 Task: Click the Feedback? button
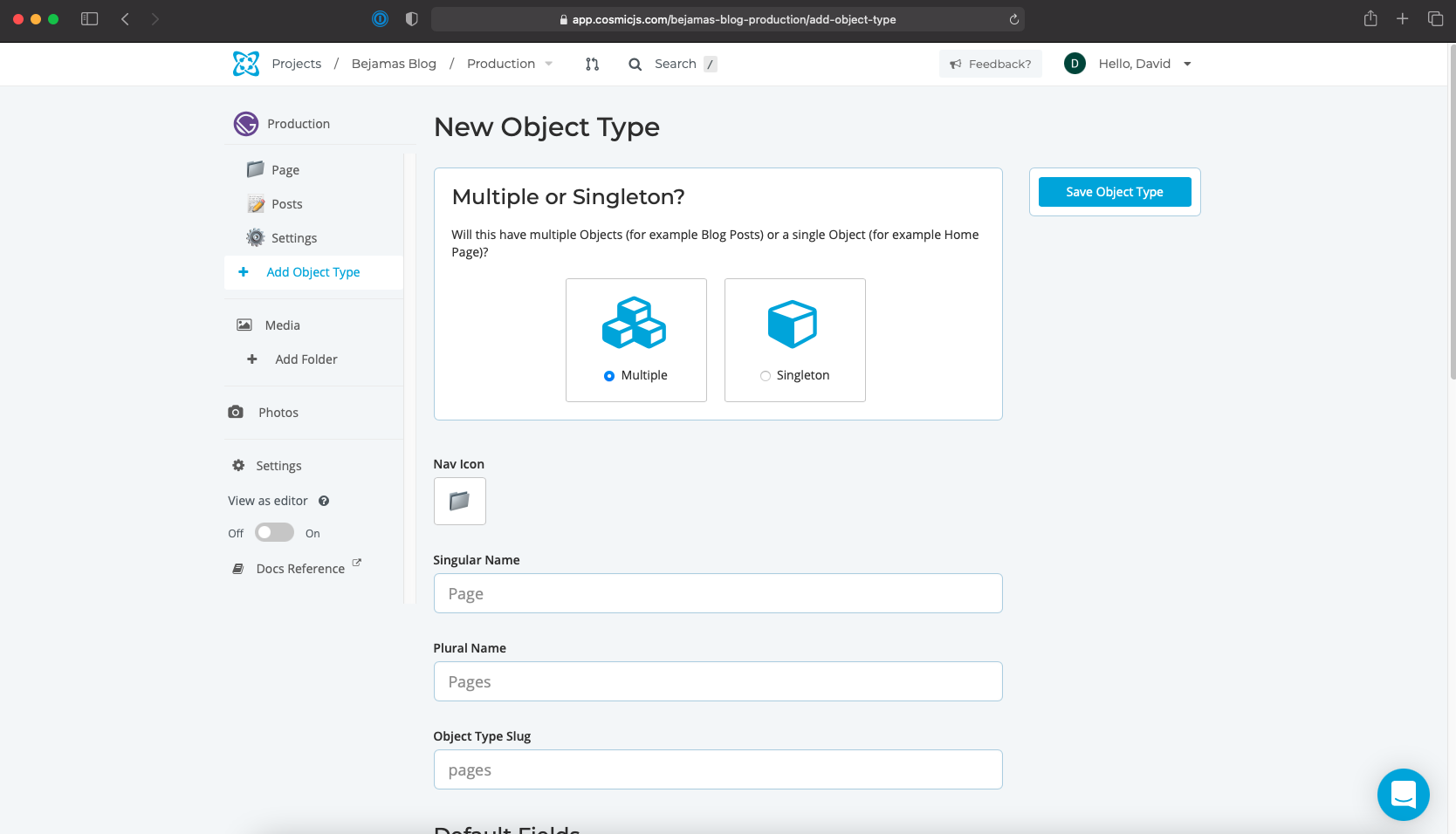990,64
